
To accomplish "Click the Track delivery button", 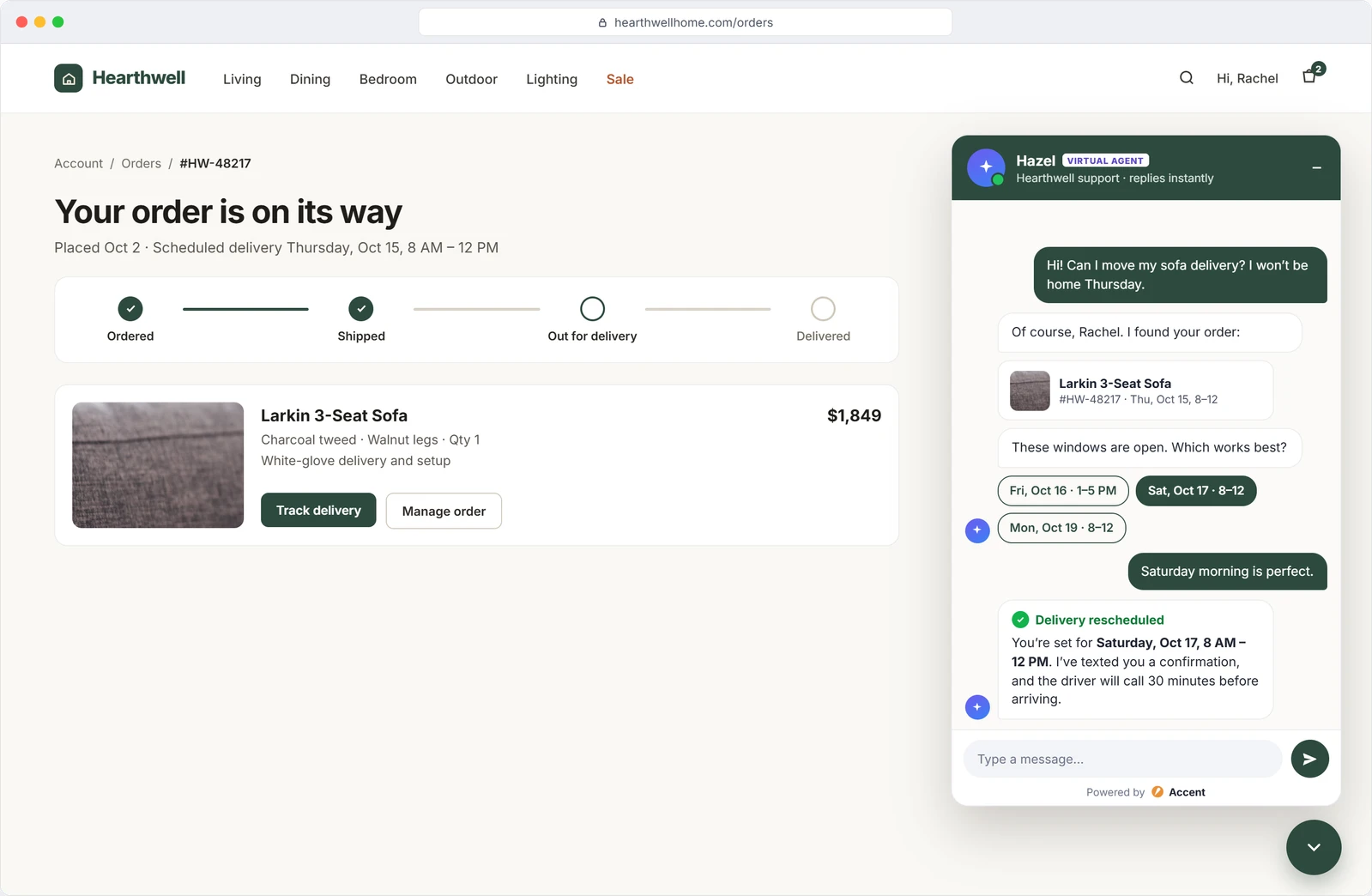I will (318, 510).
